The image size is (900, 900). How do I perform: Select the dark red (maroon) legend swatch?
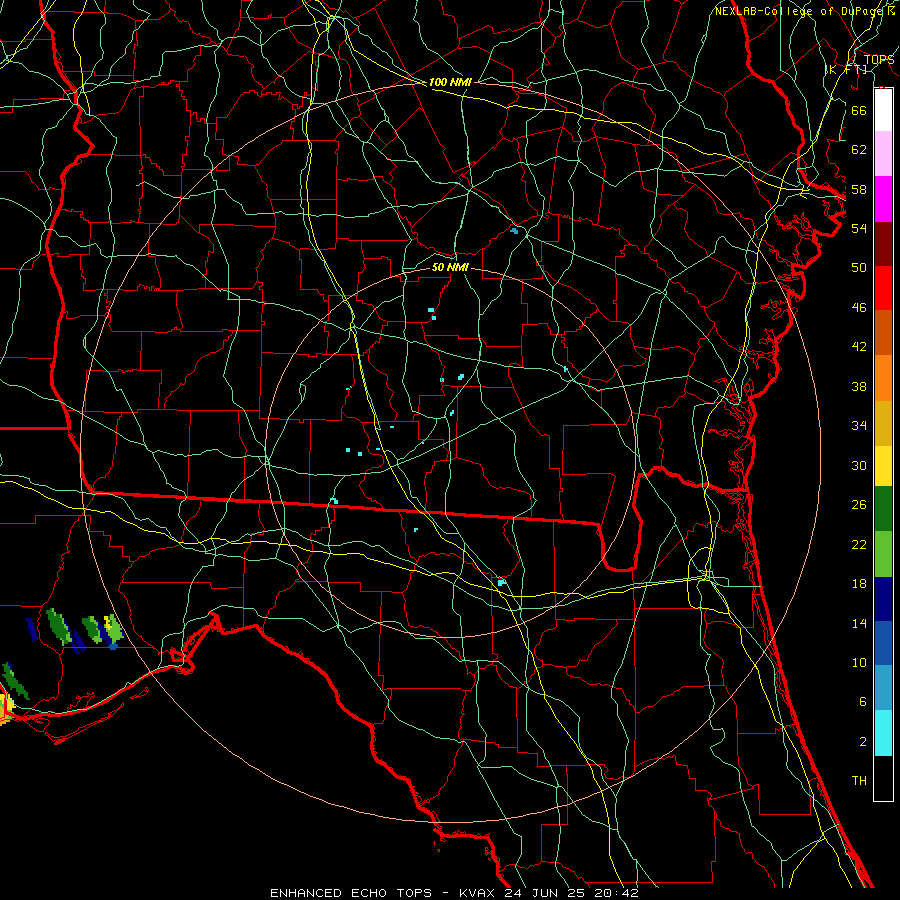[x=883, y=243]
